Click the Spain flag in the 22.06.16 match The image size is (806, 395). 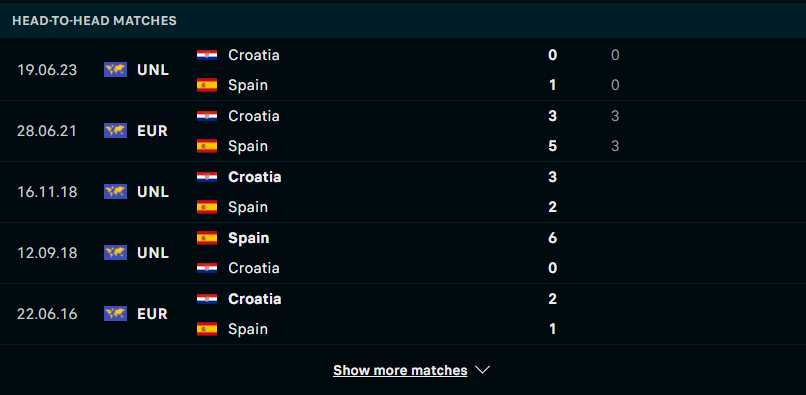pos(207,329)
